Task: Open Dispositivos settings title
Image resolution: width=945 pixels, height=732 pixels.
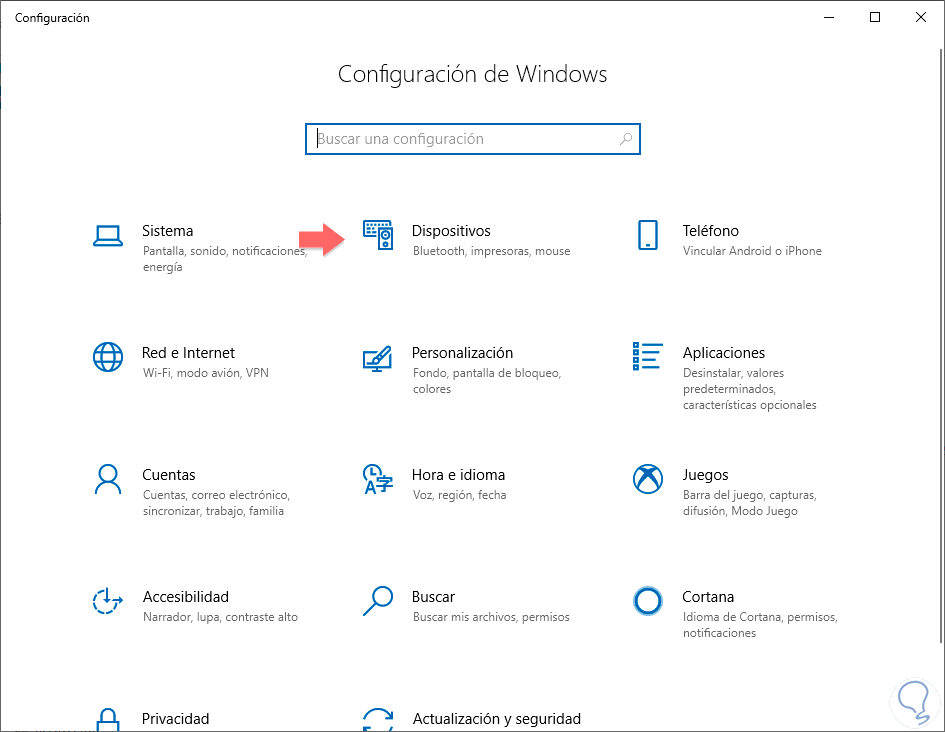Action: tap(451, 231)
